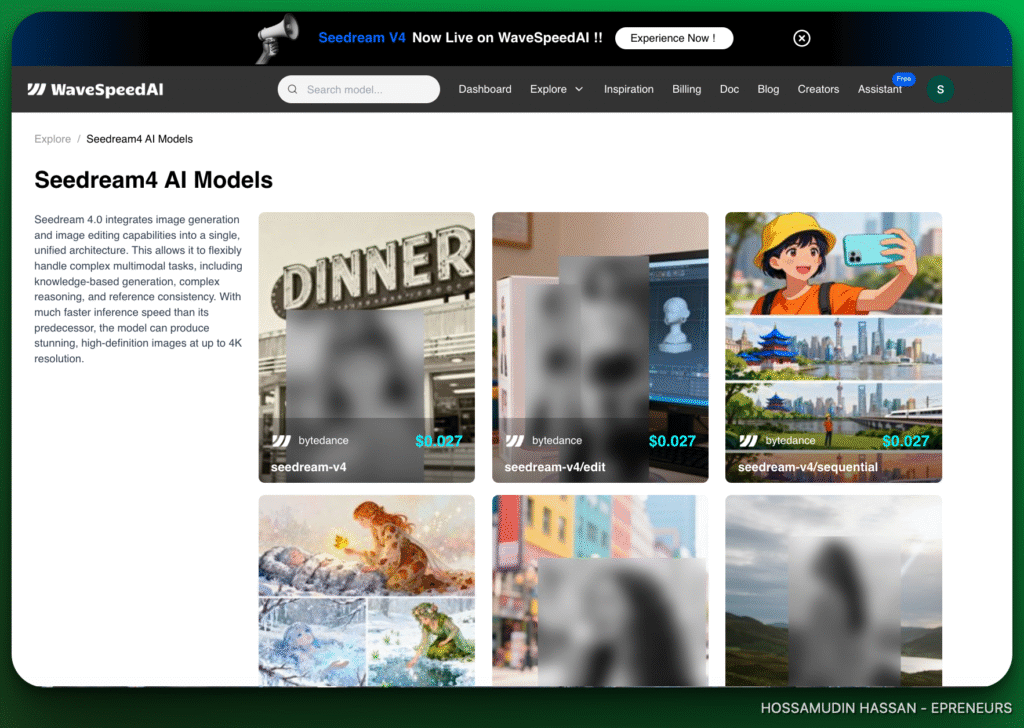Viewport: 1024px width, 728px height.
Task: Click bytedance logo on seedream-v4/sequential card
Action: point(748,441)
